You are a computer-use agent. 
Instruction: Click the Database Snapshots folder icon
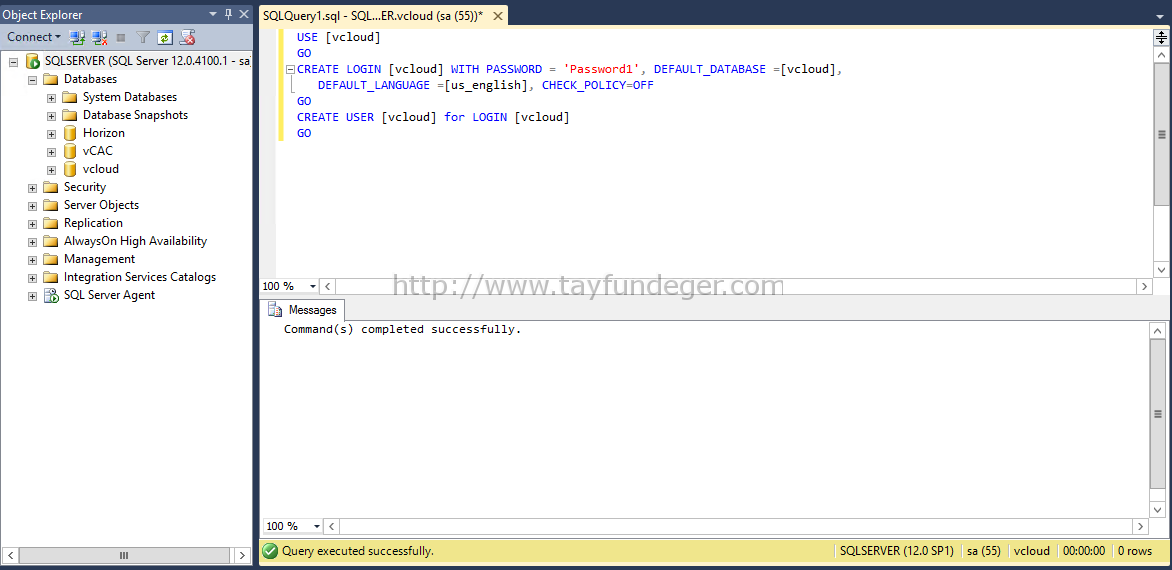(x=70, y=114)
